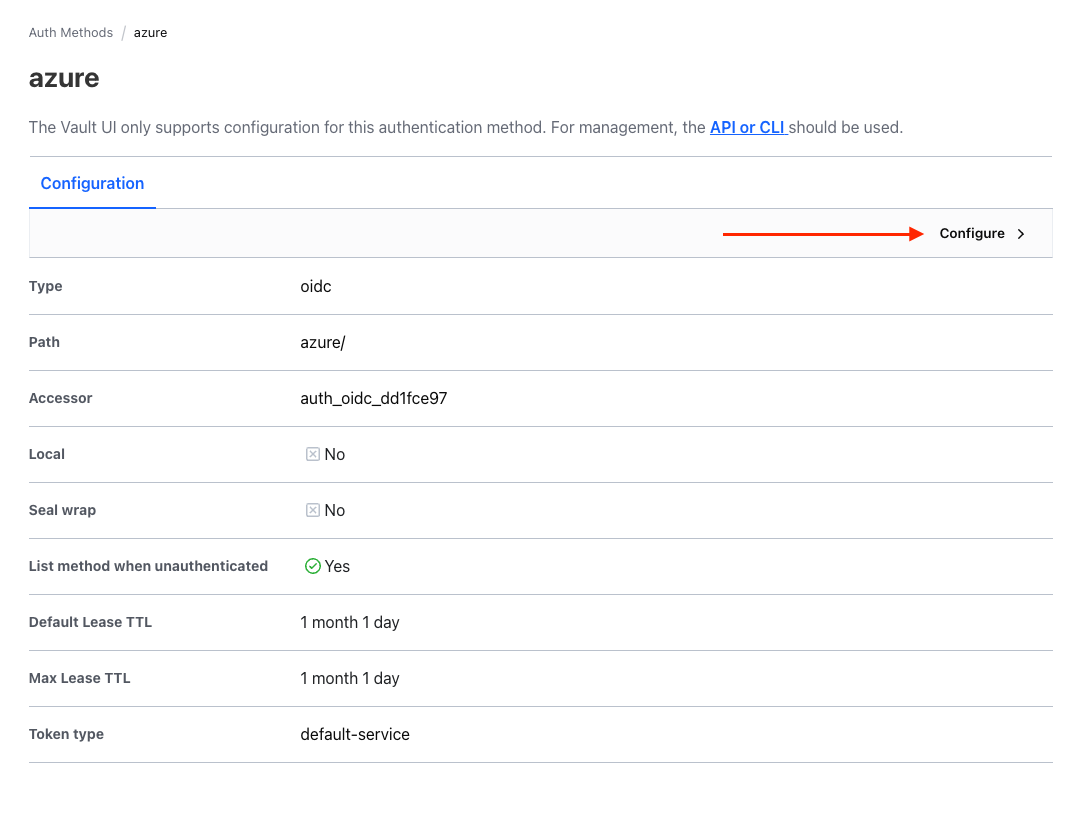Select the accessor value auth_oidc_dd1fce97

373,398
